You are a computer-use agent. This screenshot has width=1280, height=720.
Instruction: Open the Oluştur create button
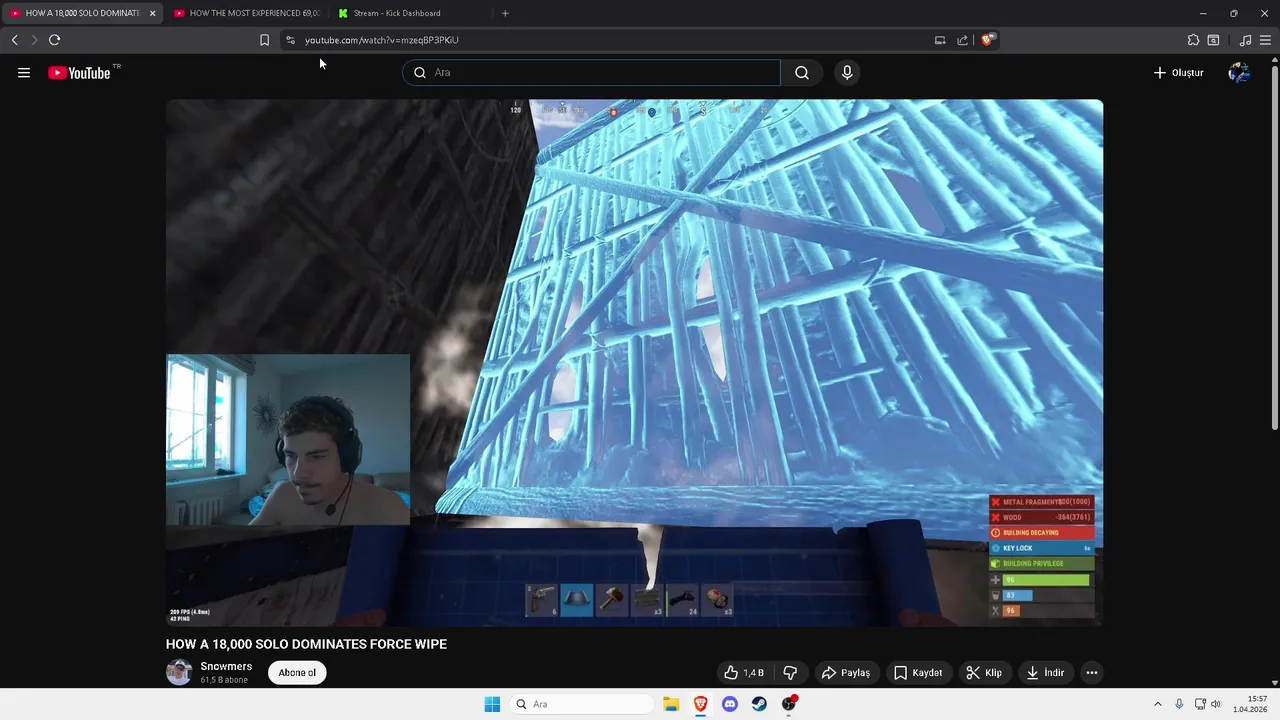1178,72
